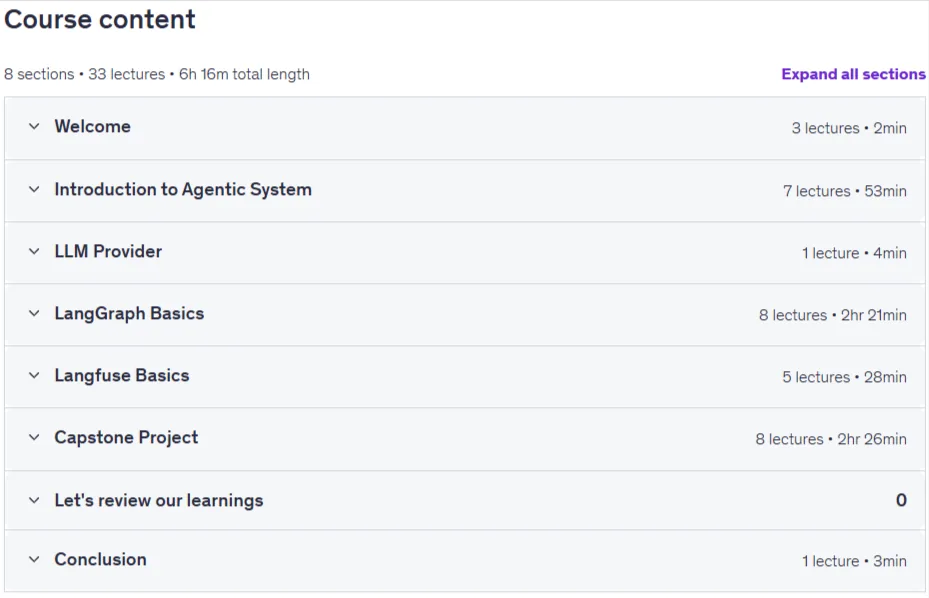929x598 pixels.
Task: Click the 7 lectures 53min summary
Action: (x=845, y=191)
